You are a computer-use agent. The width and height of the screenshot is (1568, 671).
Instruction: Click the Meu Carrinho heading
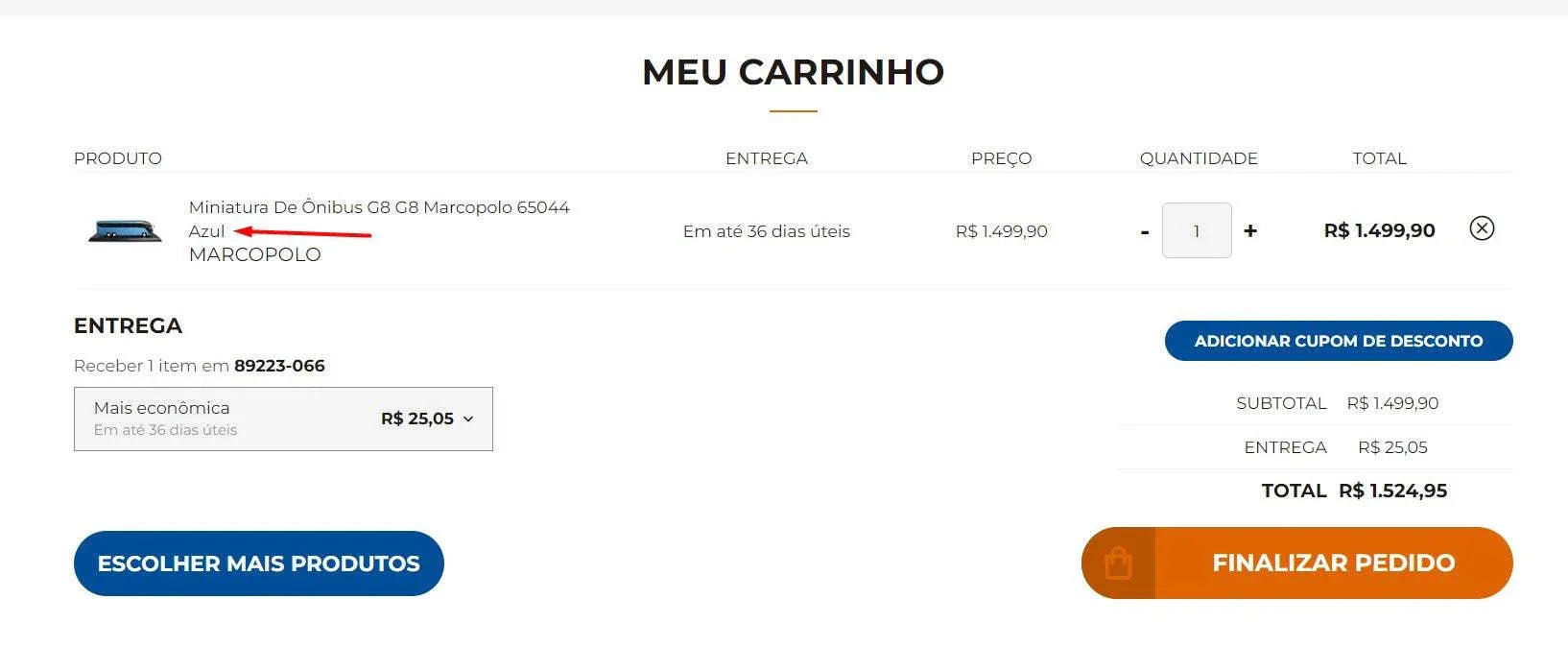794,72
